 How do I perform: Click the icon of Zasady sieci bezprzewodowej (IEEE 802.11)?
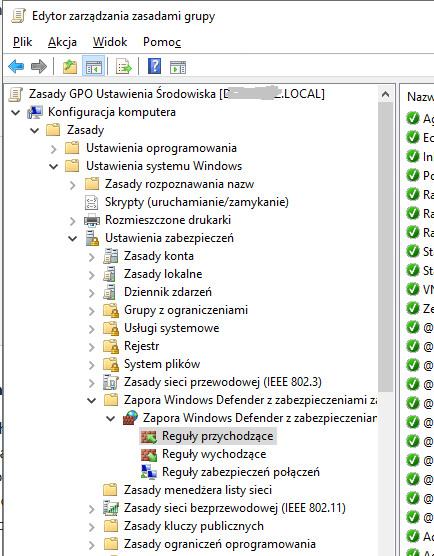111,508
